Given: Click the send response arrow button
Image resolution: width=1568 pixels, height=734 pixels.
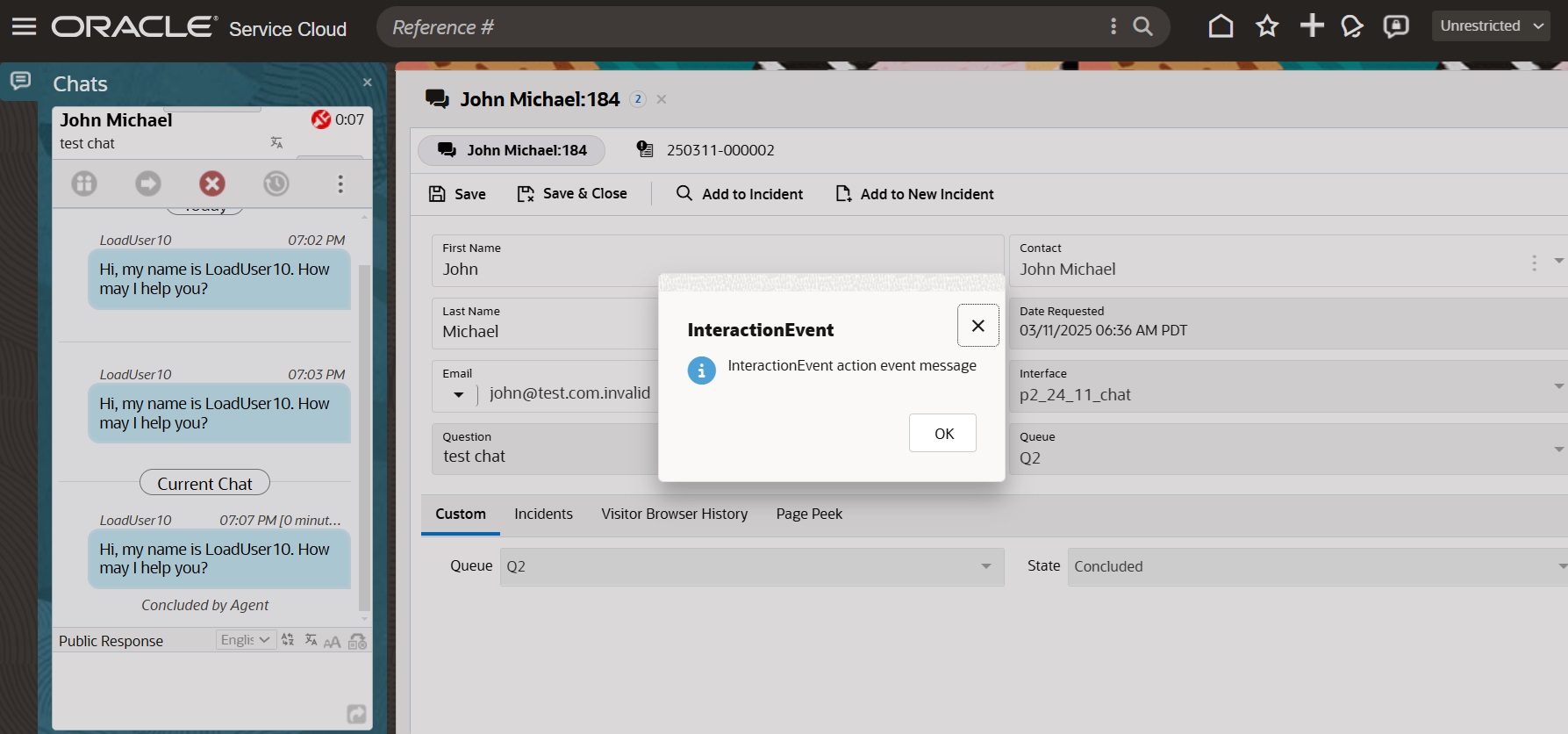Looking at the screenshot, I should 356,714.
